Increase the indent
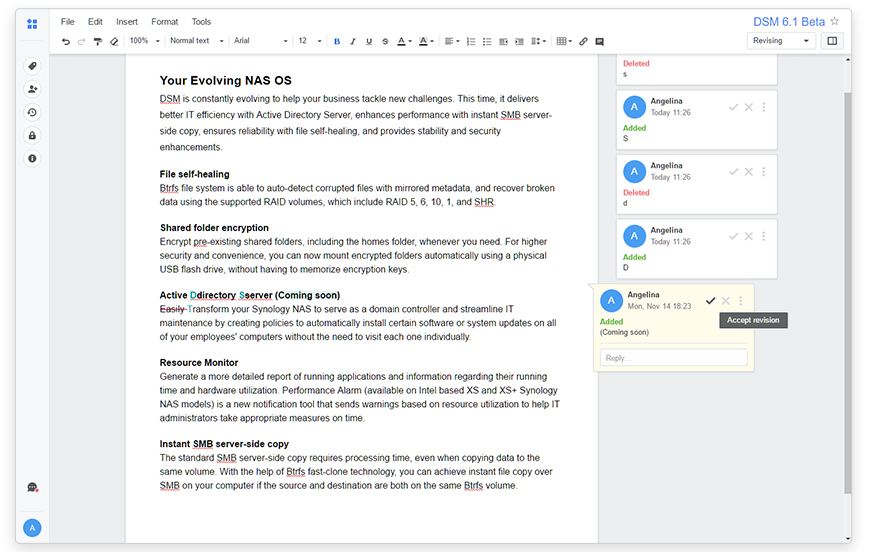869x552 pixels. (x=519, y=41)
